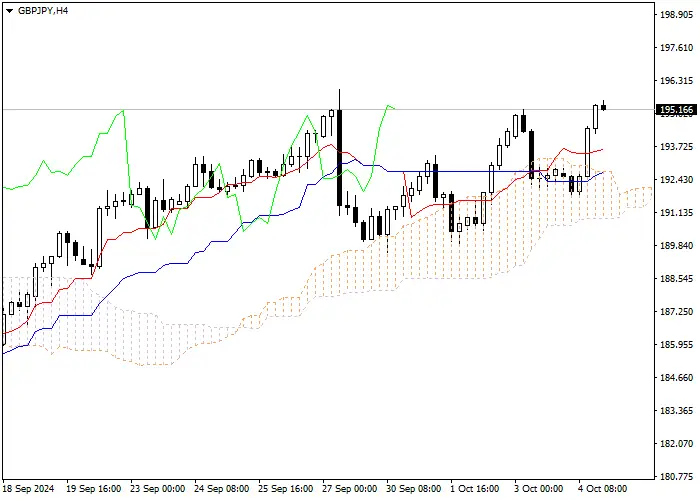Click the 198.905 price axis label
The image size is (700, 500).
pyautogui.click(x=676, y=15)
